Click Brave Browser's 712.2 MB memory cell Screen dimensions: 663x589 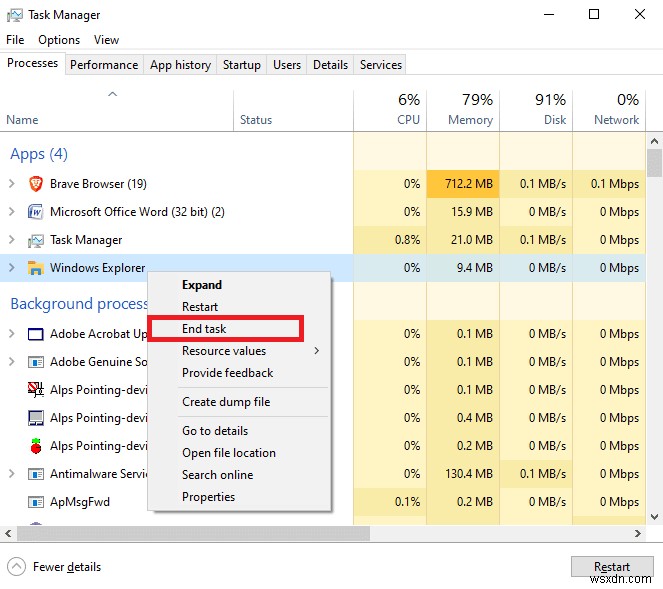(463, 184)
